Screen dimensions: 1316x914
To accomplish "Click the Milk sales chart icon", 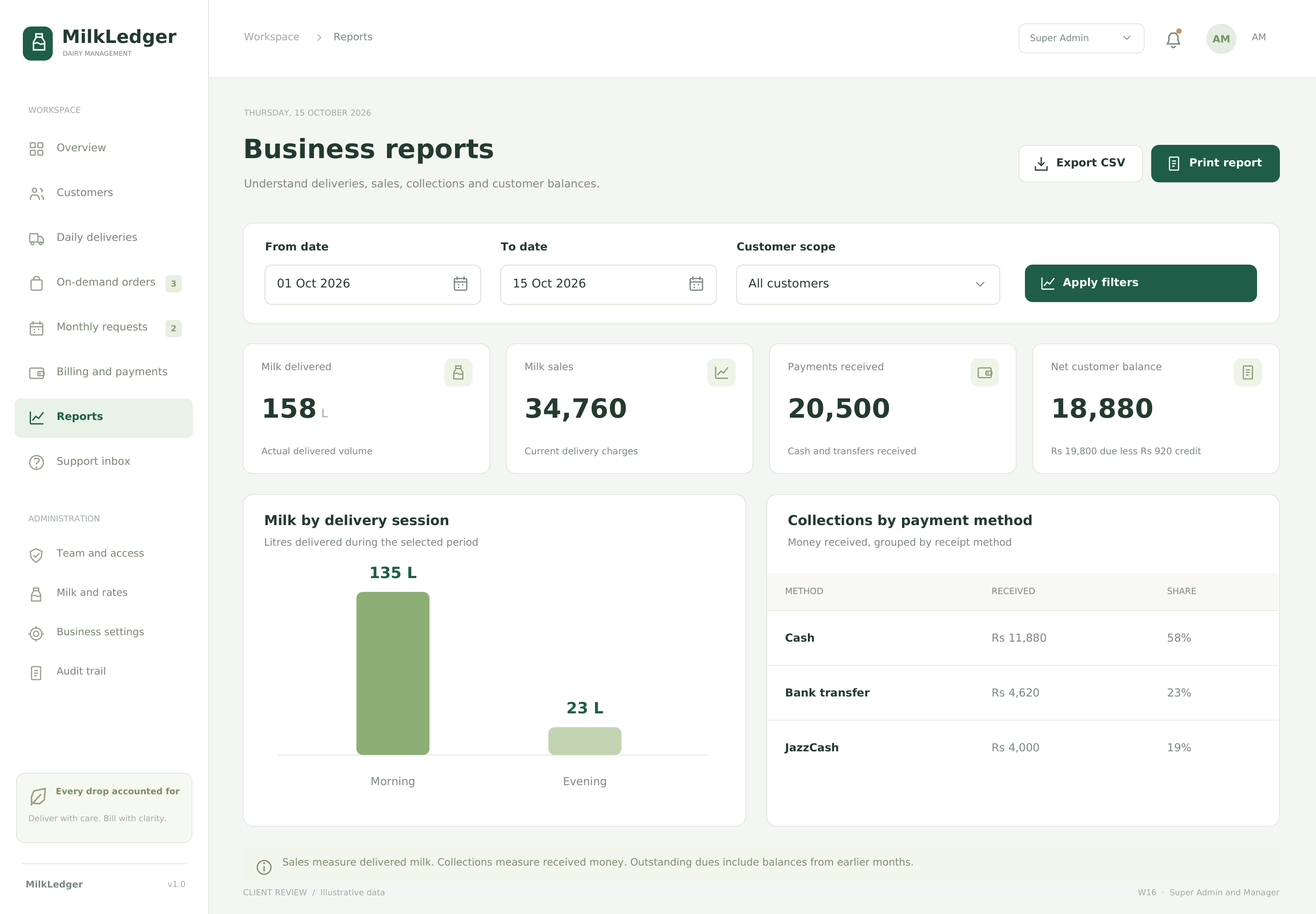I will [721, 372].
